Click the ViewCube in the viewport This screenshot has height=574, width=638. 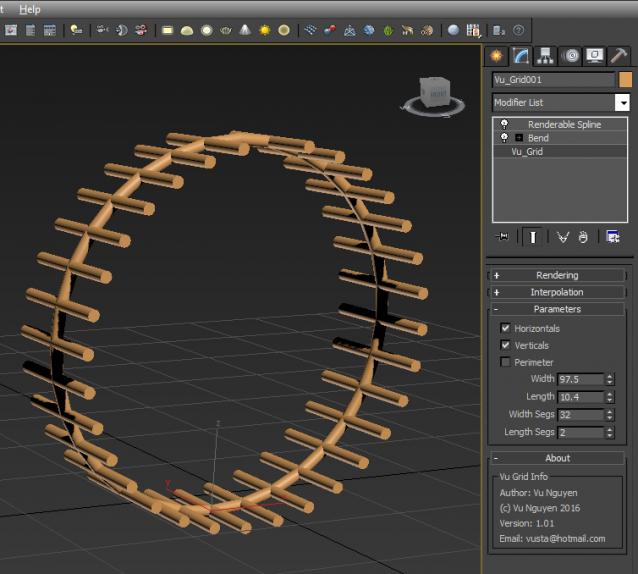(434, 93)
